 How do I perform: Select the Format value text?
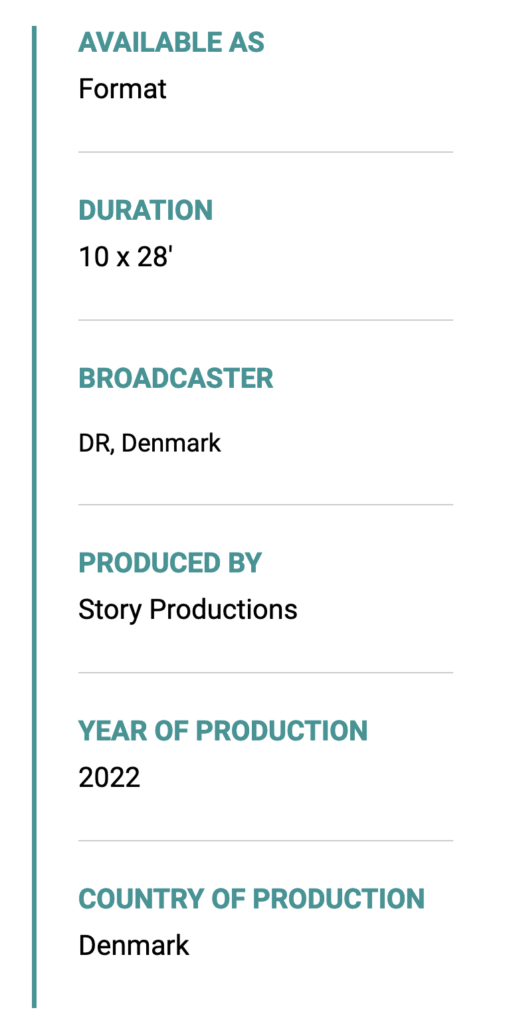pyautogui.click(x=122, y=88)
